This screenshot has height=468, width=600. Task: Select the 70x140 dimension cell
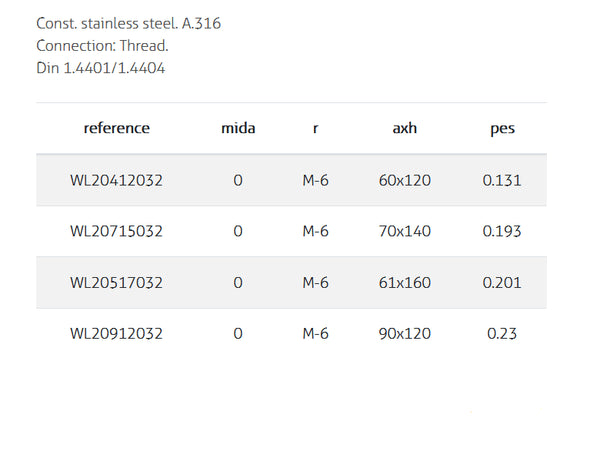coord(407,232)
